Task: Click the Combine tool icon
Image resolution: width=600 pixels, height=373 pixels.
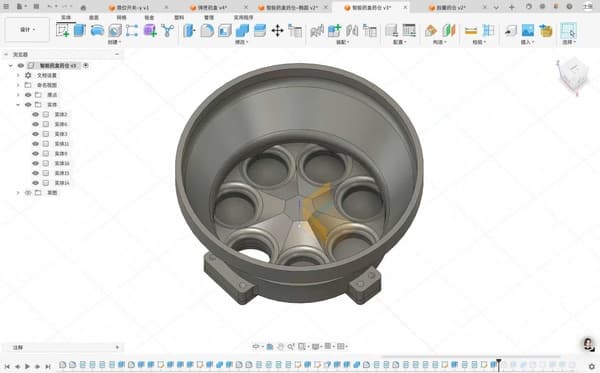Action: click(x=242, y=30)
